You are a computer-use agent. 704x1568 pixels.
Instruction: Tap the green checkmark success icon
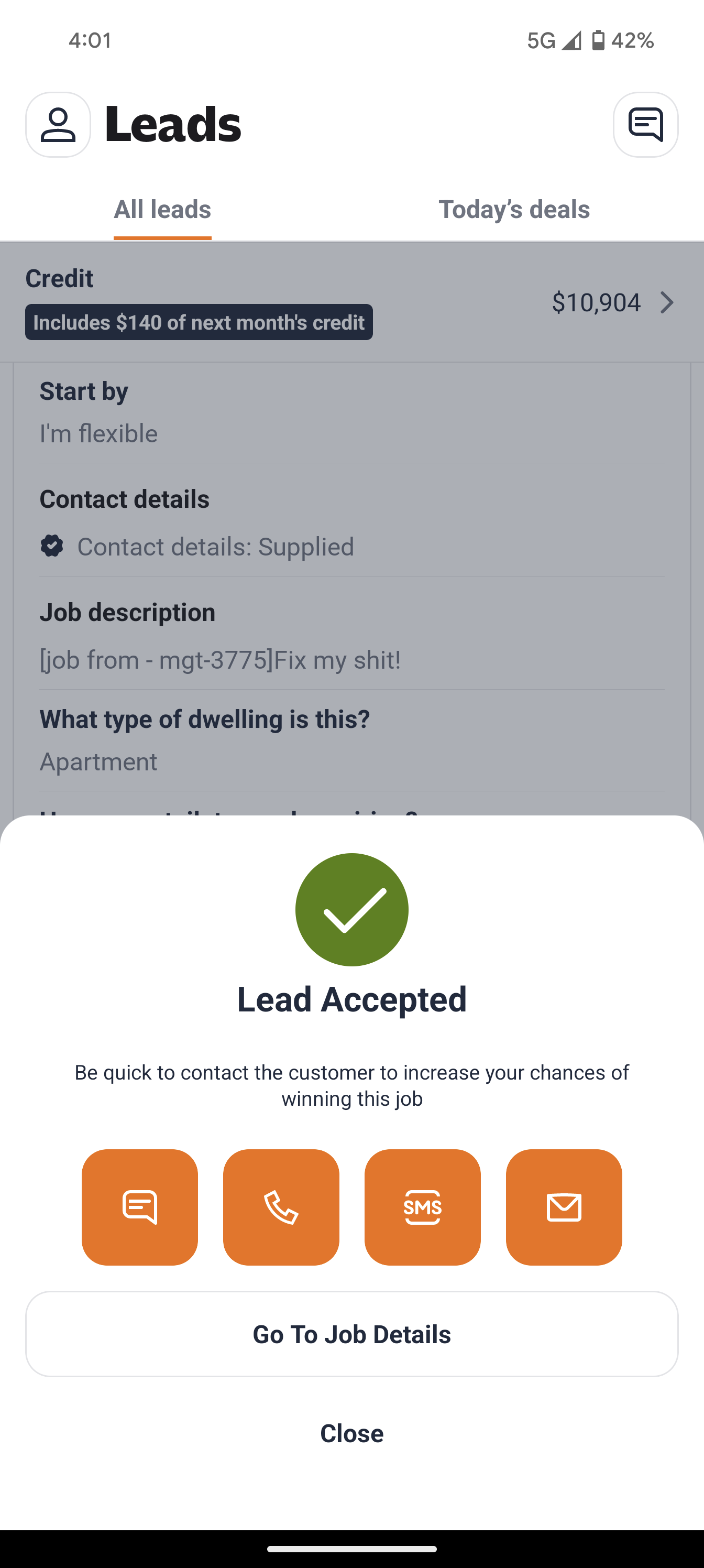tap(351, 909)
